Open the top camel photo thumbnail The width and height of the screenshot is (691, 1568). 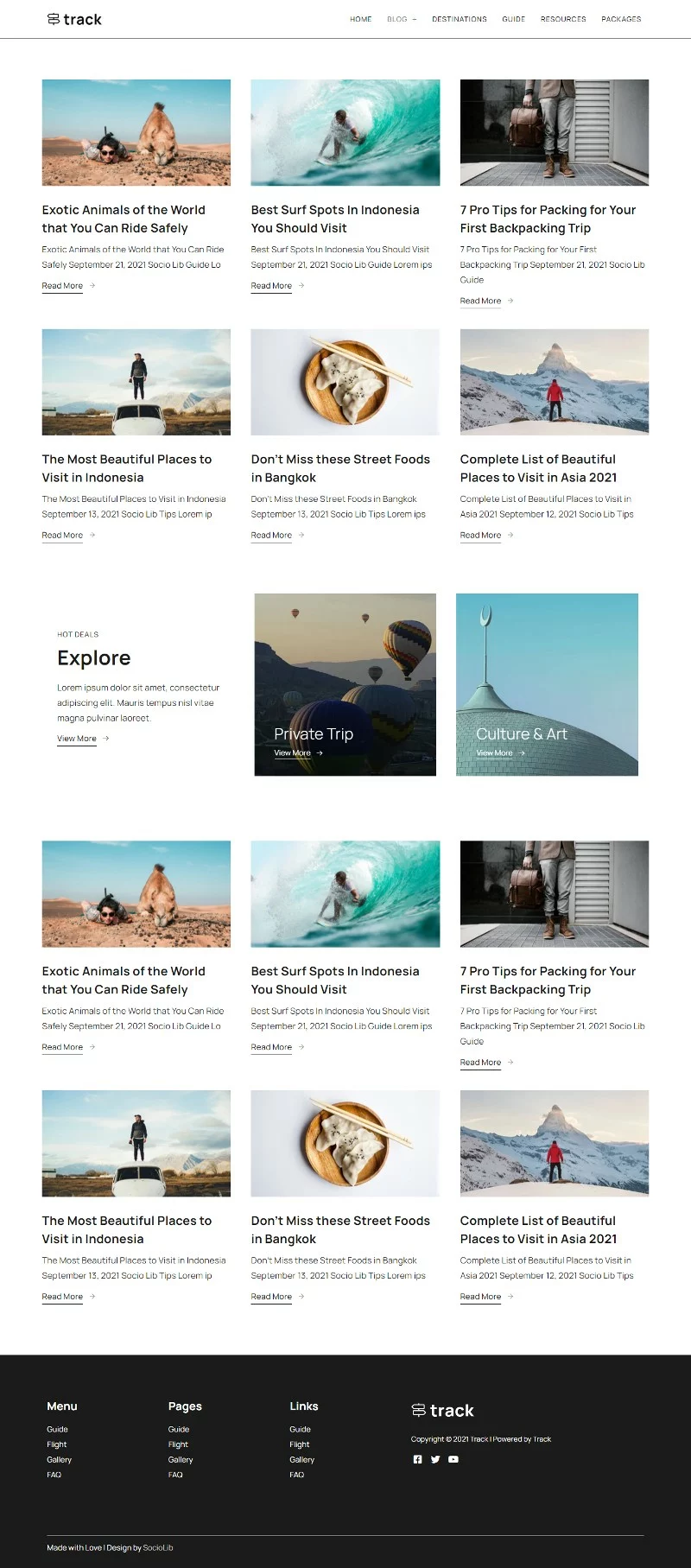click(x=136, y=133)
